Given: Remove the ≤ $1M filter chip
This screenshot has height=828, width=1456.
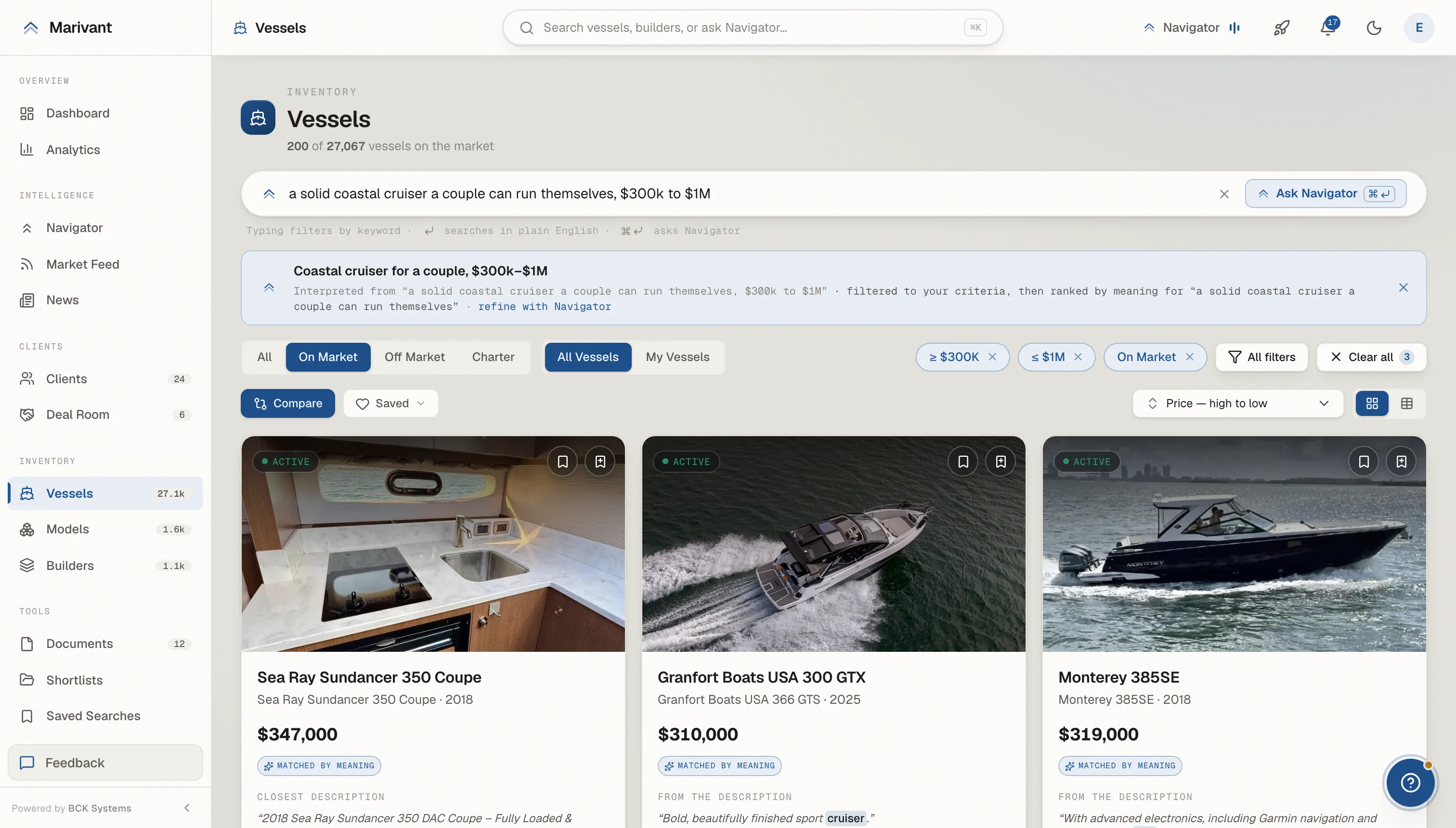Looking at the screenshot, I should point(1078,357).
